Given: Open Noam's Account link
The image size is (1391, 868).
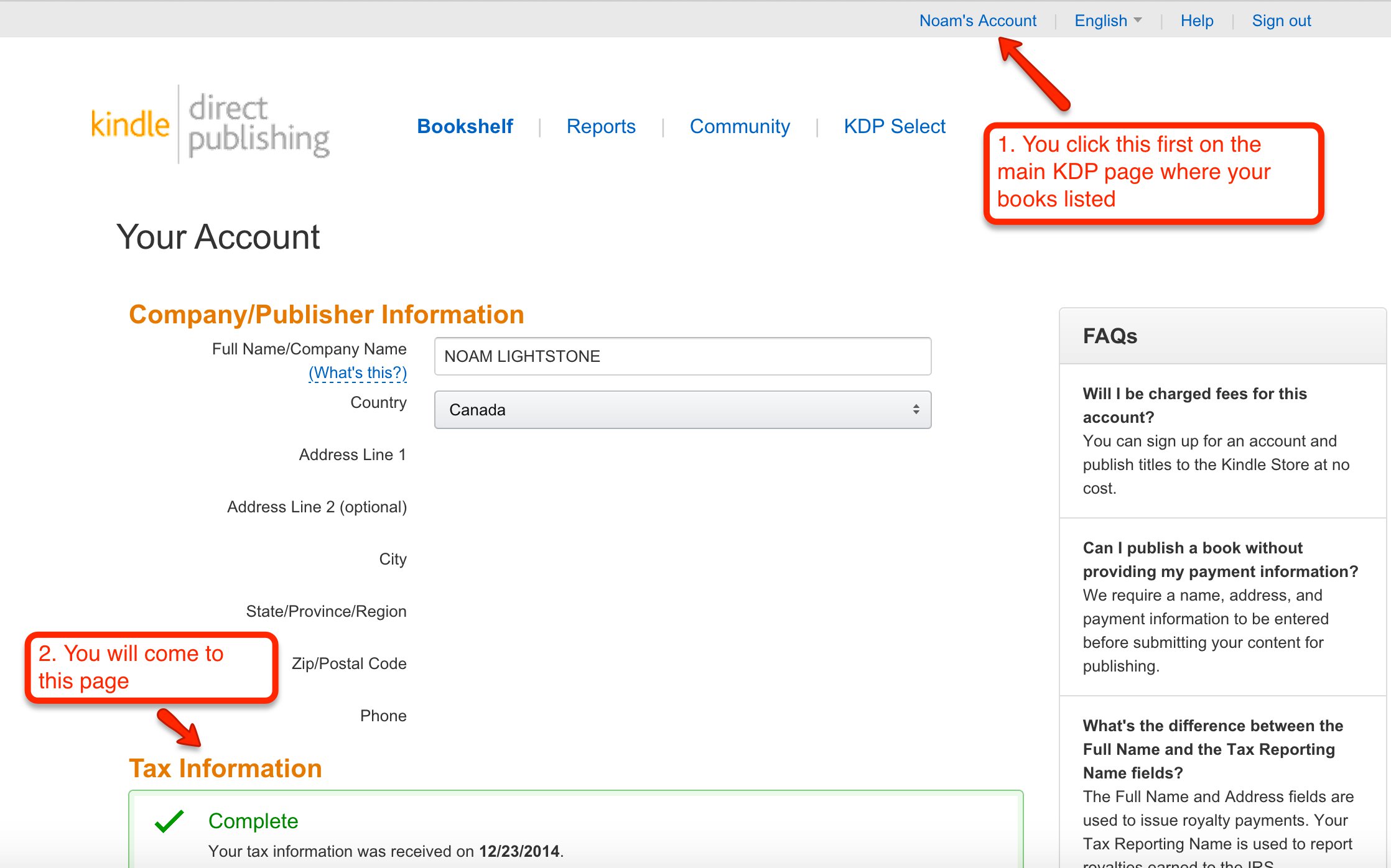Looking at the screenshot, I should coord(978,21).
